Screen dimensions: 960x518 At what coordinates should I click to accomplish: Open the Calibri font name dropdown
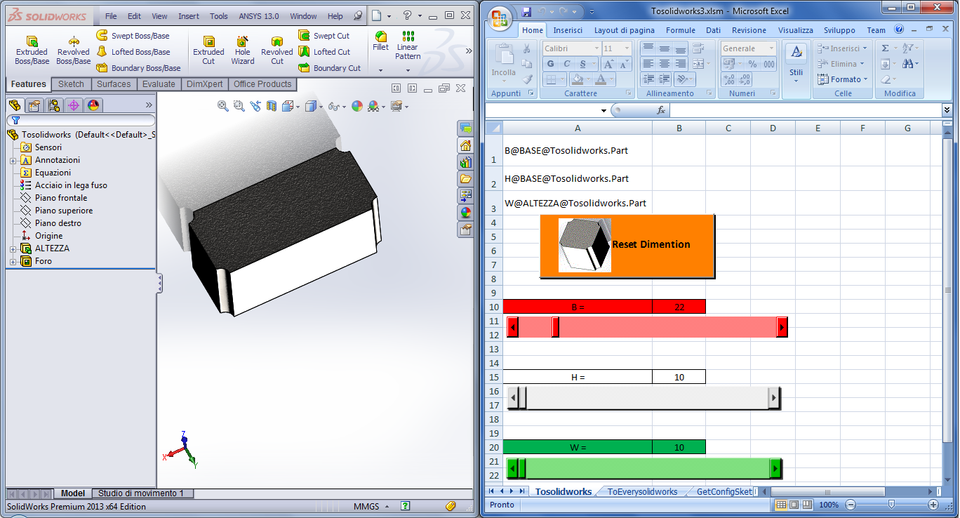[596, 48]
